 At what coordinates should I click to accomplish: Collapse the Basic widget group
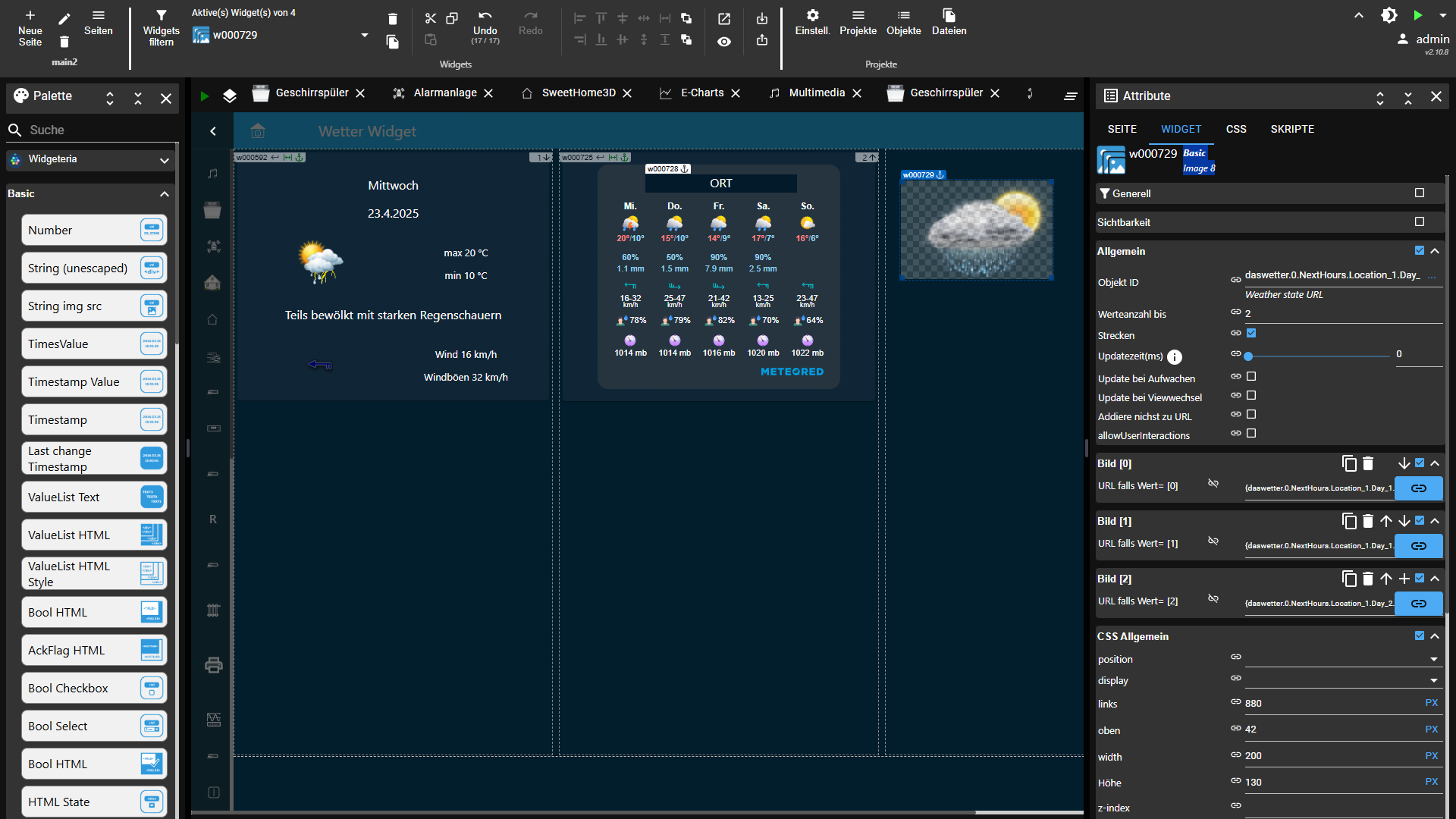pos(164,194)
